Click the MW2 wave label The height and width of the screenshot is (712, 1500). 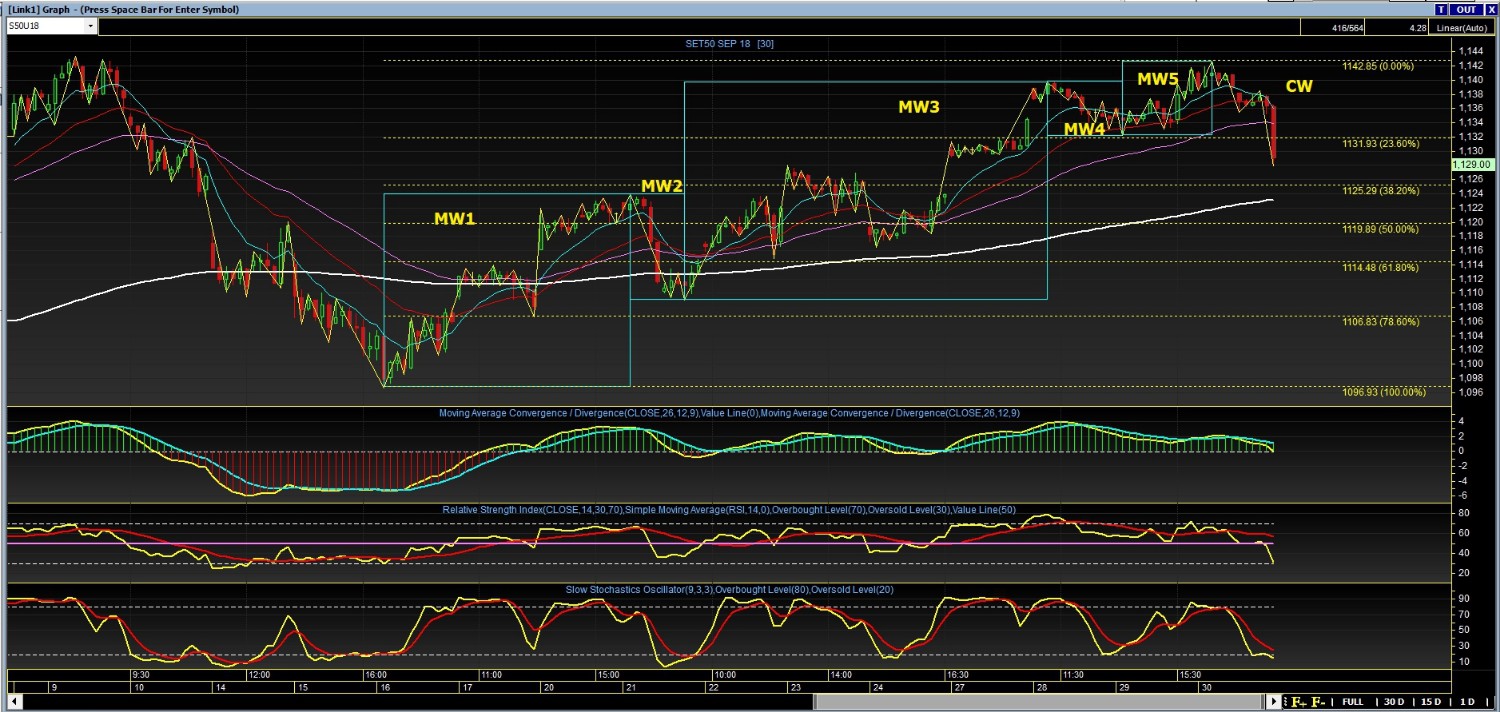coord(662,186)
